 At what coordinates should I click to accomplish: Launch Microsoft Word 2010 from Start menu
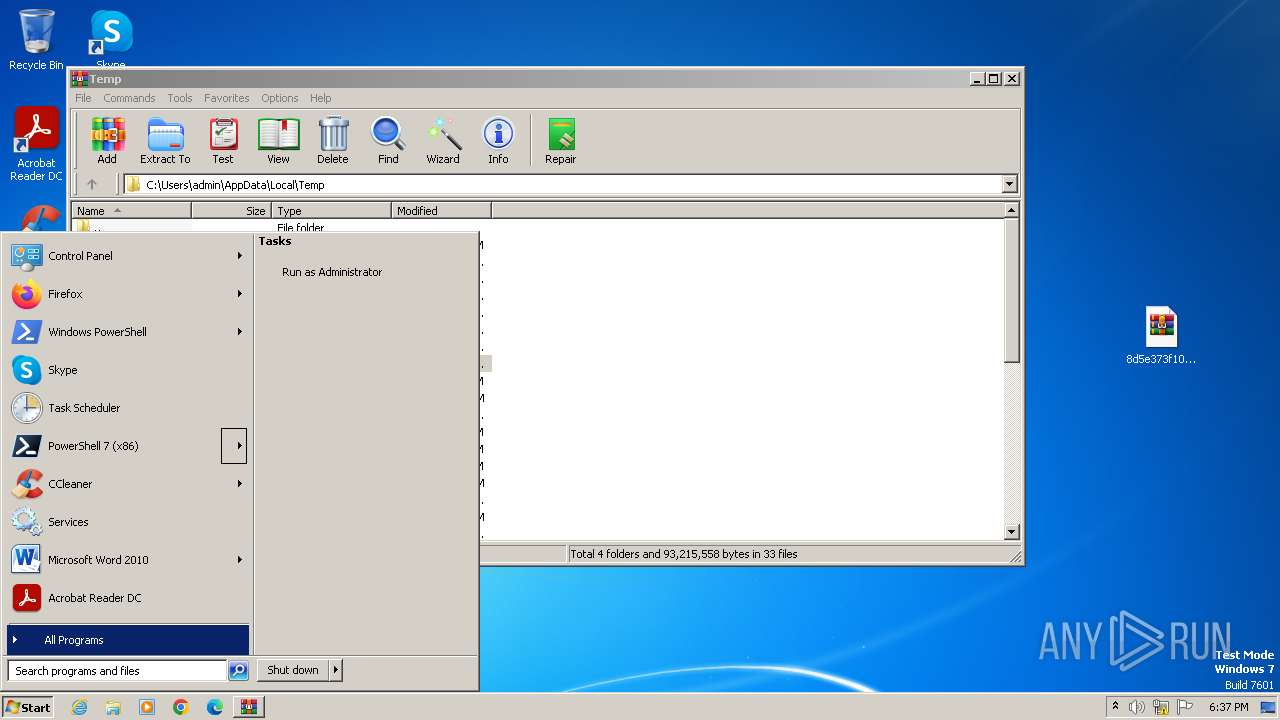[128, 560]
